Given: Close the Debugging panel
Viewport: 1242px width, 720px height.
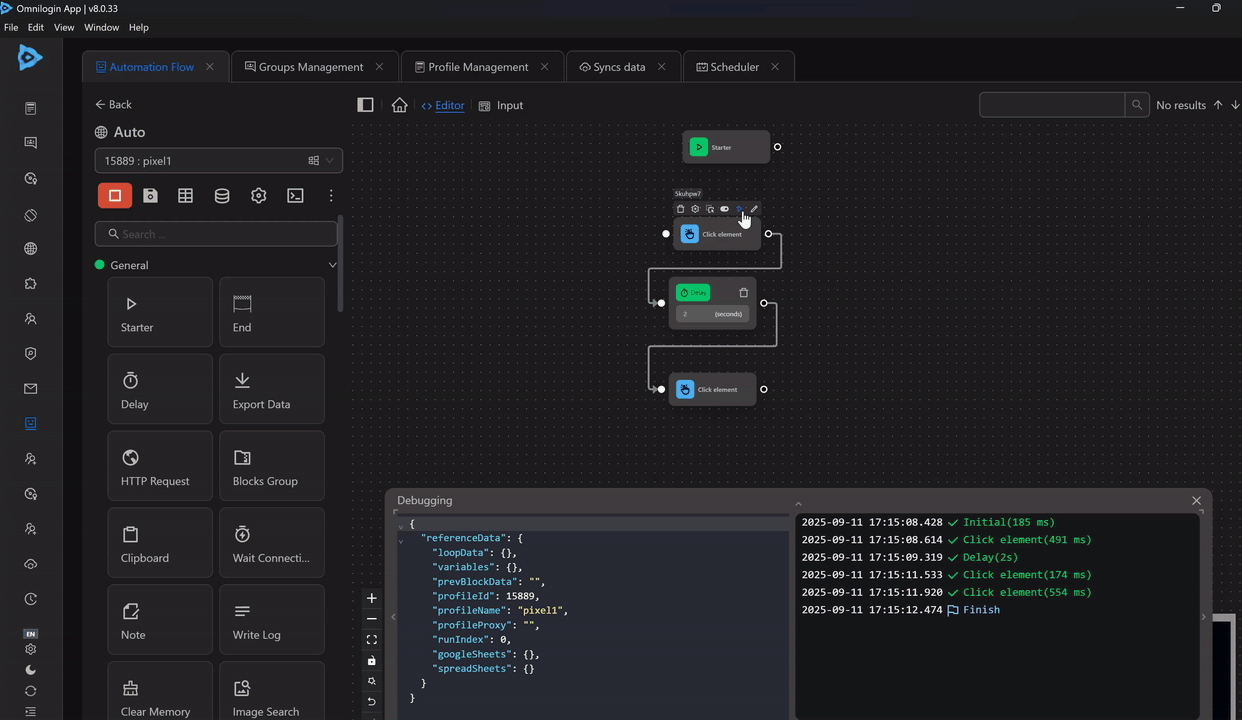Looking at the screenshot, I should click(1196, 500).
